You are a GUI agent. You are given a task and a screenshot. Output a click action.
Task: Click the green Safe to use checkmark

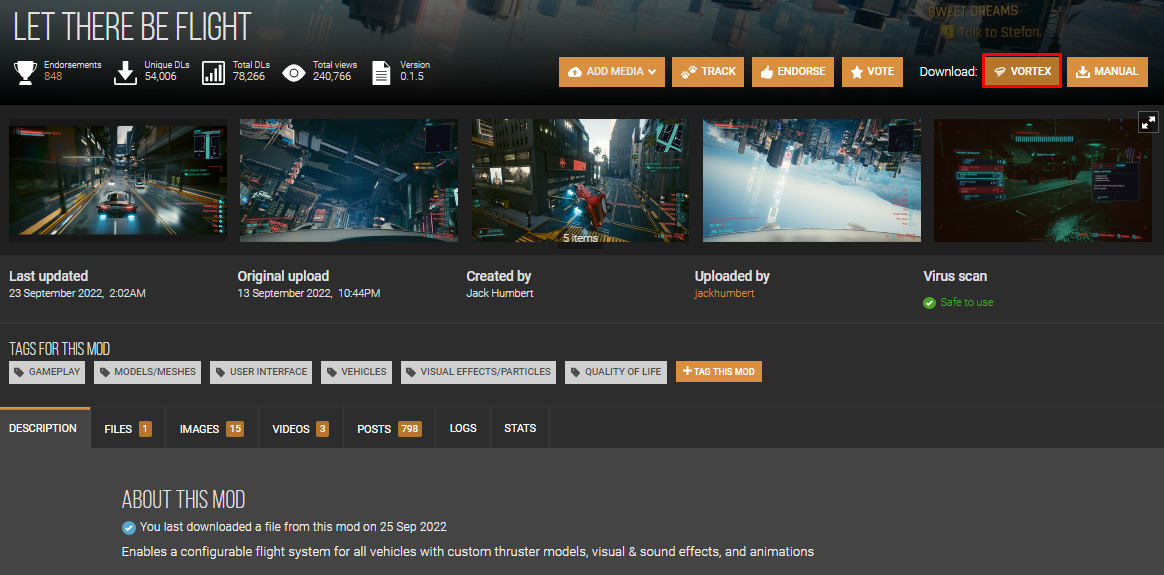(929, 303)
